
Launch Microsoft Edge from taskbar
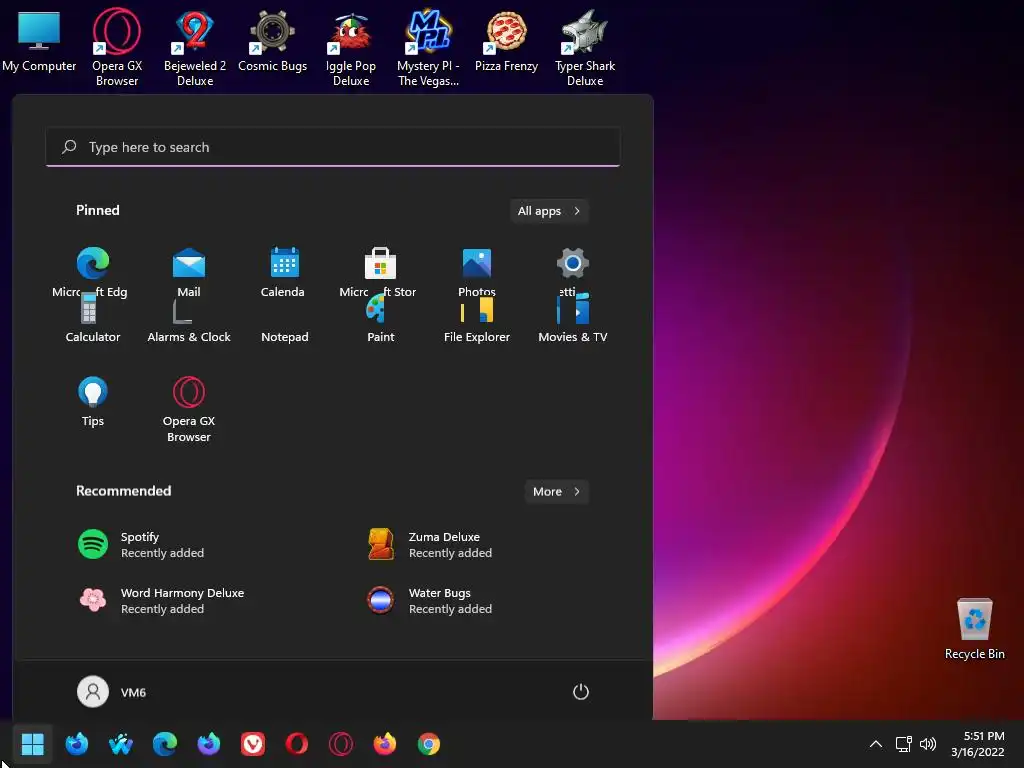point(165,744)
